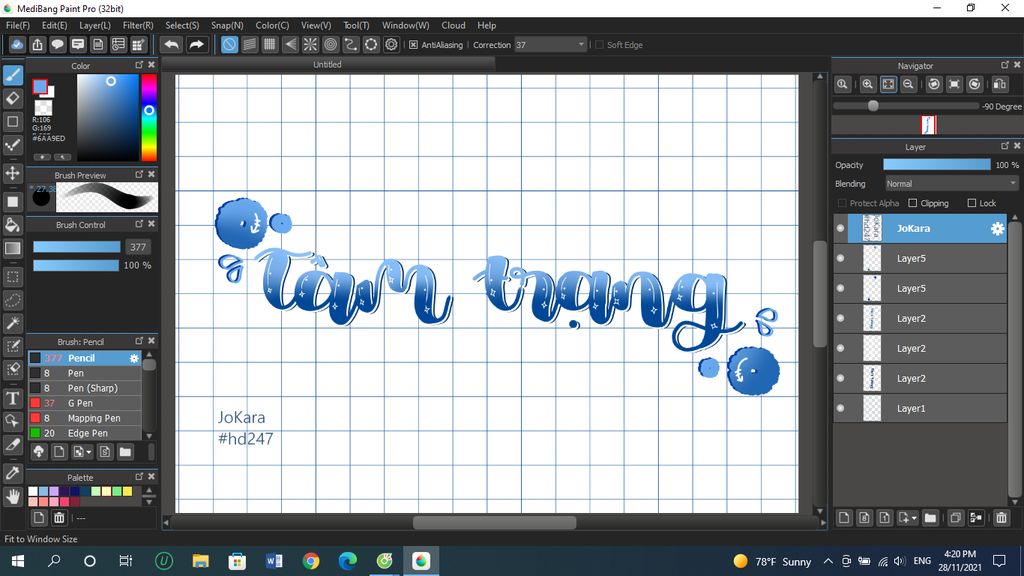Select the Lasso tool
The height and width of the screenshot is (576, 1024).
(13, 300)
